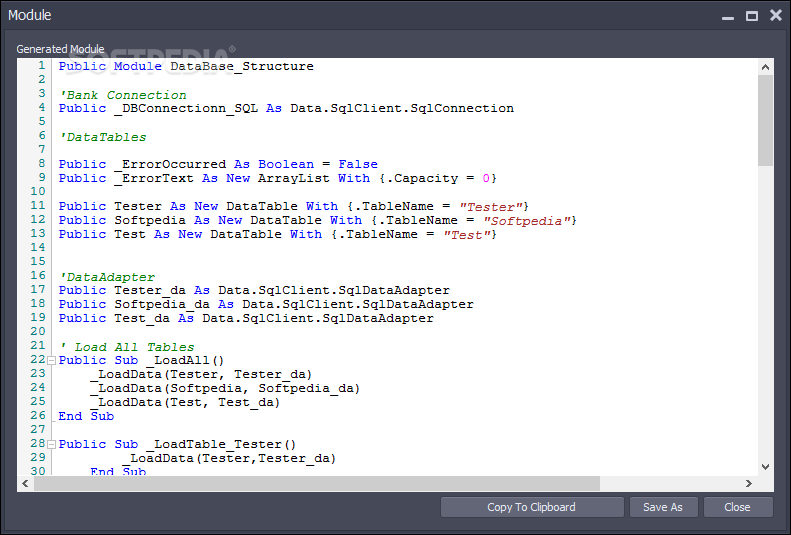This screenshot has width=791, height=535.
Task: Collapse the _LoadTable_Tester sub at line 28
Action: (x=51, y=444)
